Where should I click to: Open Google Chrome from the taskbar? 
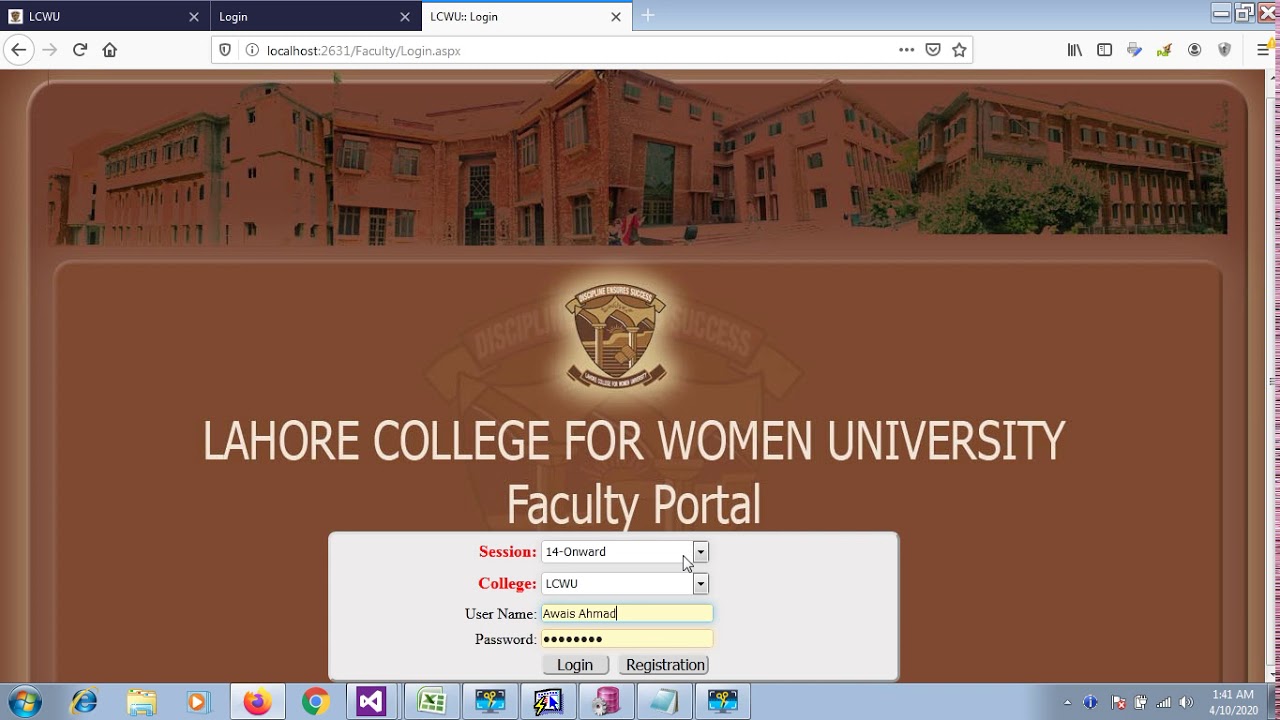tap(316, 702)
